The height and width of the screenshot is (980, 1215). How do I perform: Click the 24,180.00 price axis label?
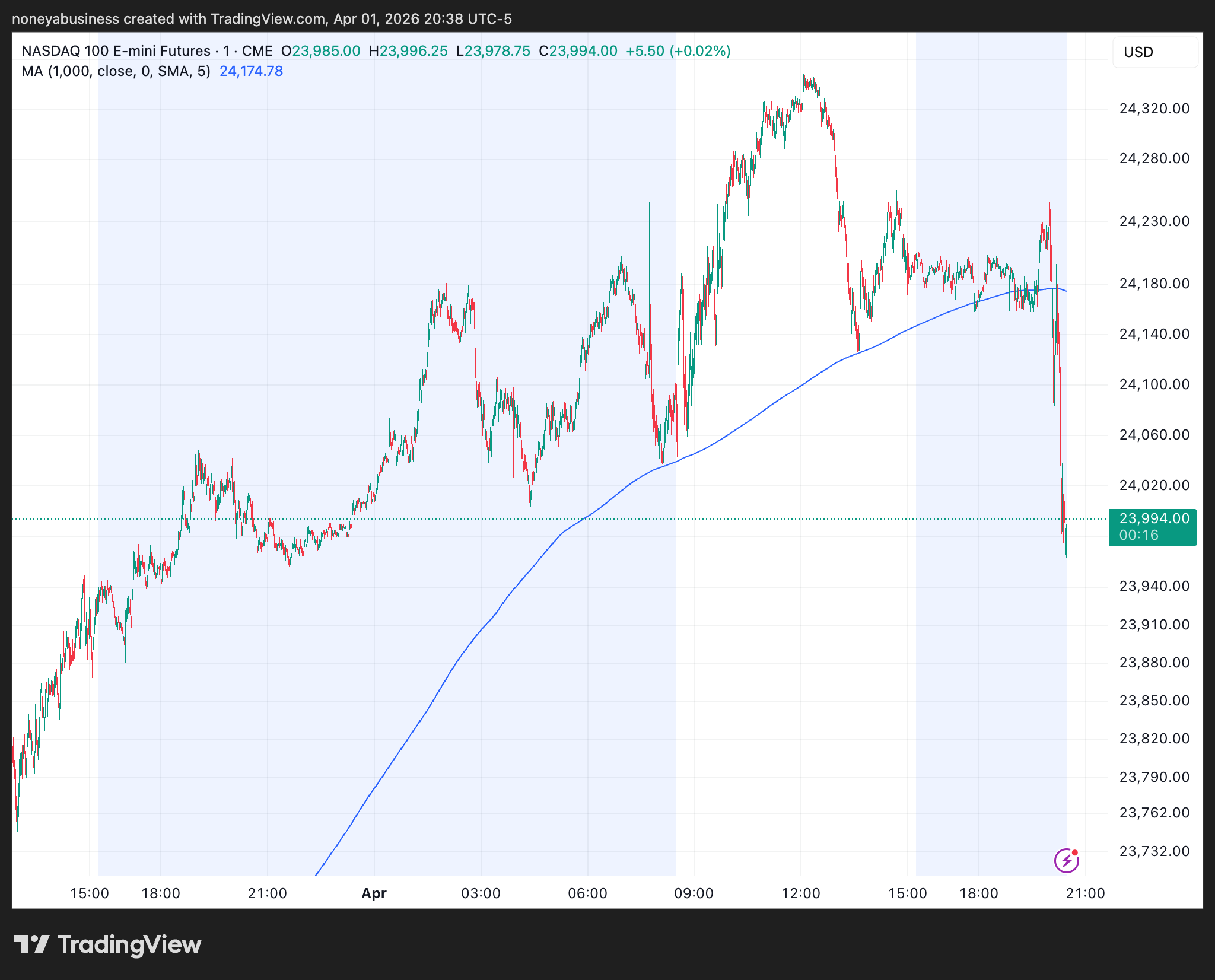point(1154,284)
